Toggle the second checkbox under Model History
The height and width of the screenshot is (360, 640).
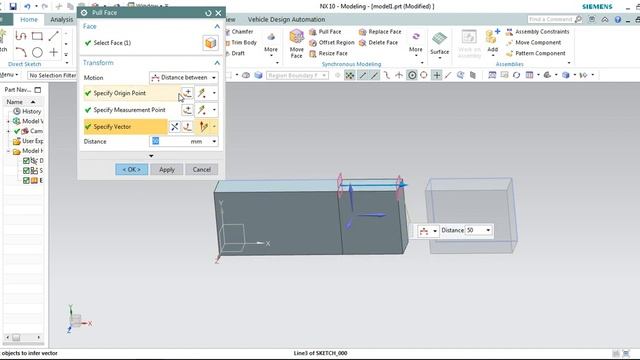(x=26, y=171)
